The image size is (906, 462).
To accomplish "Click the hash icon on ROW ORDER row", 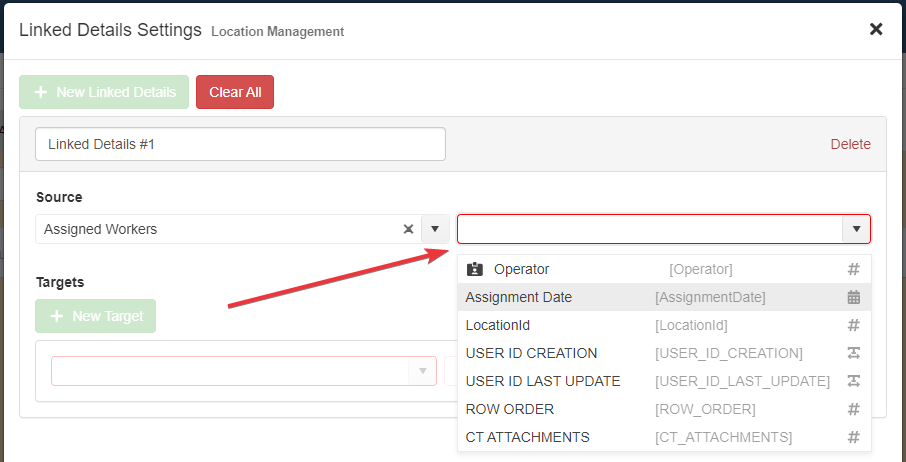I will 853,409.
